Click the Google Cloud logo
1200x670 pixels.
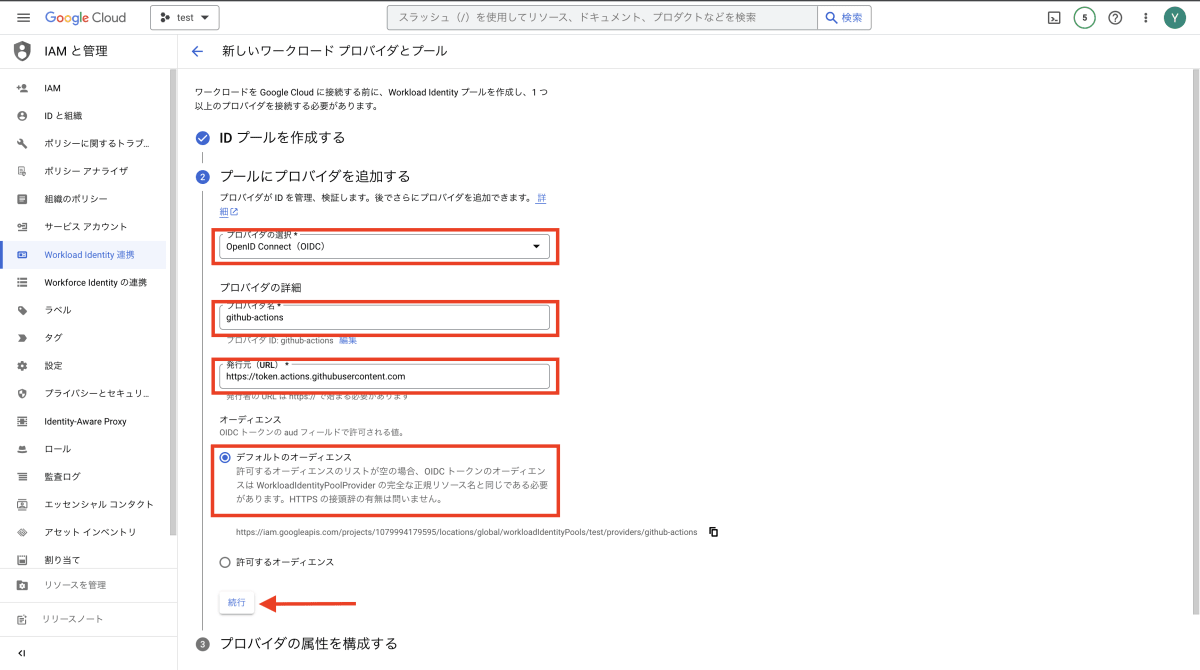point(84,18)
